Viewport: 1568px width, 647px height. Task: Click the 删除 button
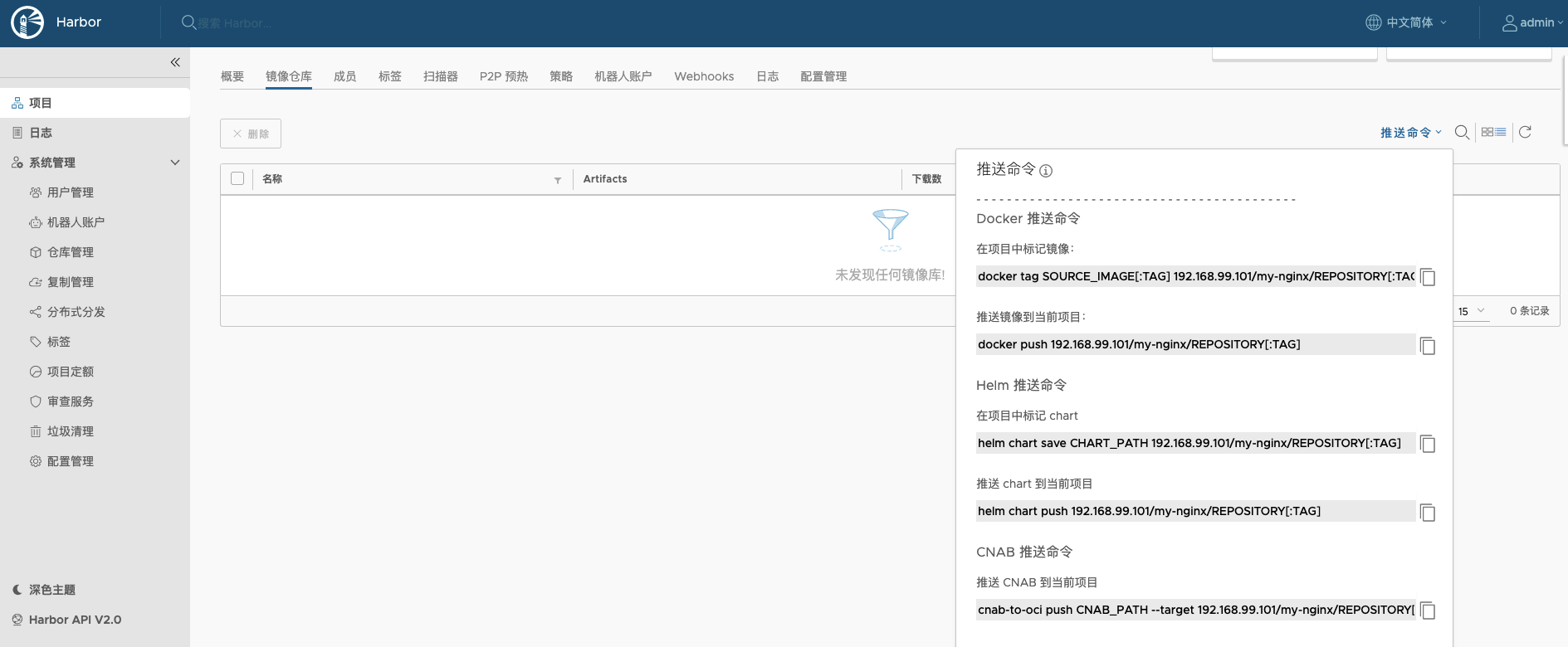pos(251,134)
